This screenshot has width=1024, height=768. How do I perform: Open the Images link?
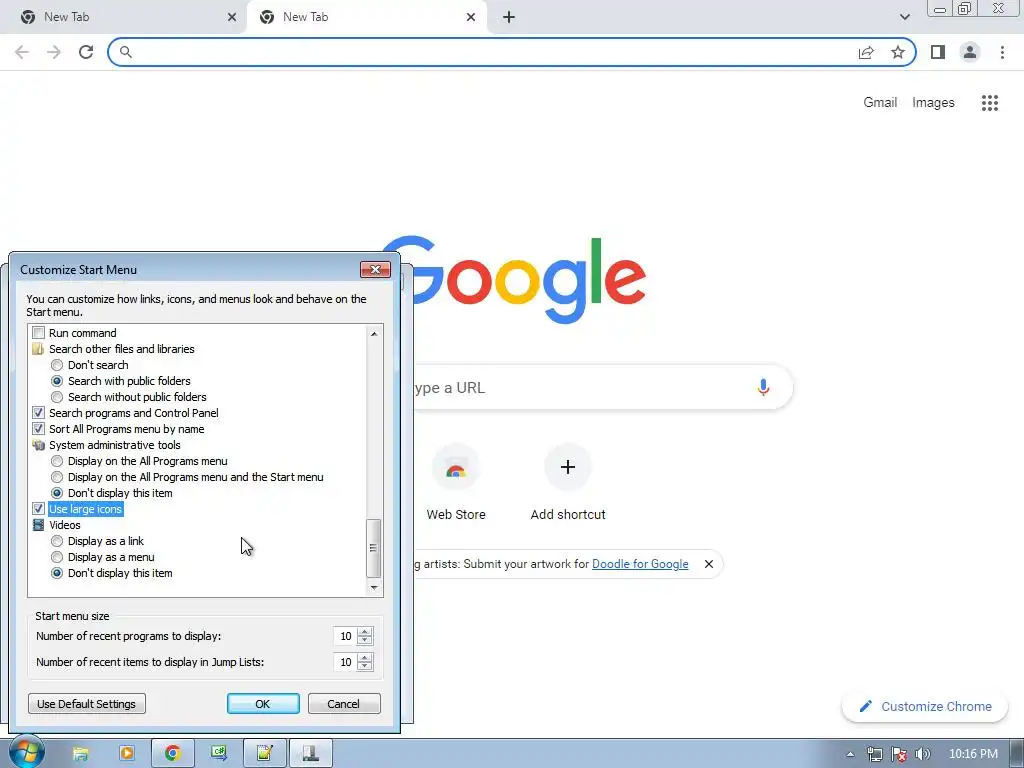tap(933, 103)
